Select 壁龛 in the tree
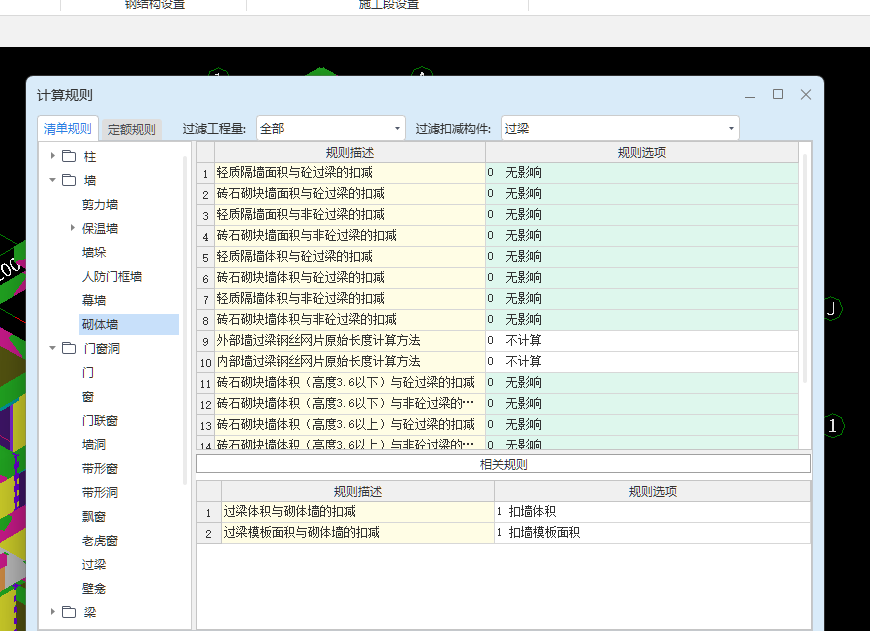 [94, 588]
